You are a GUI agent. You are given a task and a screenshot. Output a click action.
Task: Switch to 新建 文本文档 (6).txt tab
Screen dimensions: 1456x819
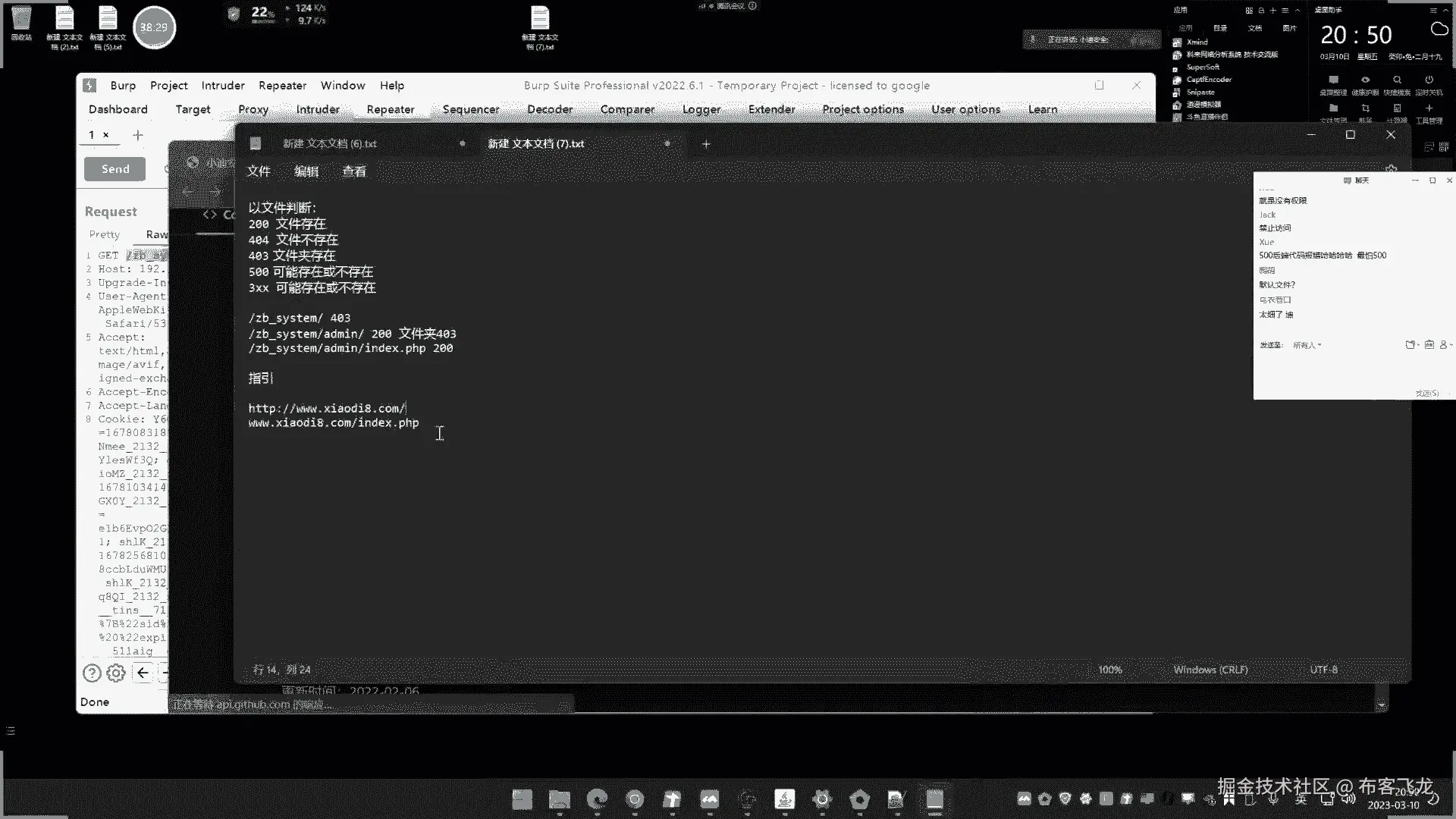[x=330, y=144]
